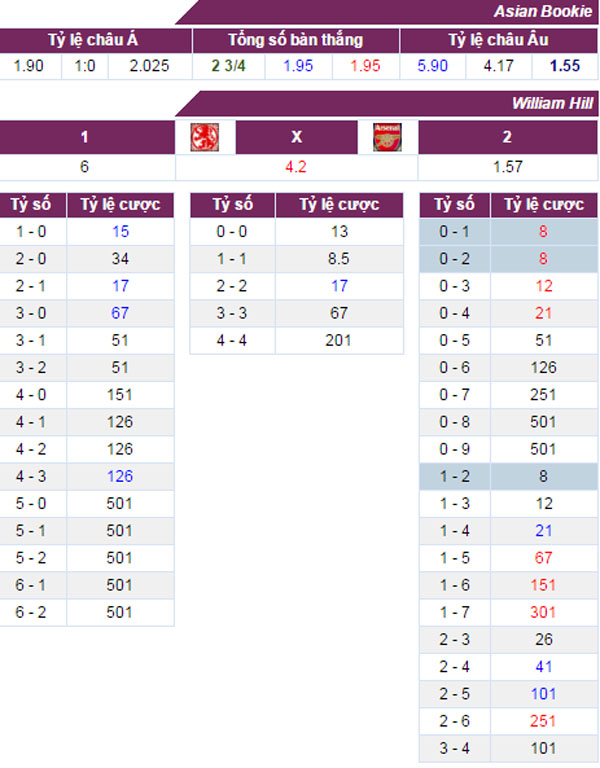
Task: Choose the highlighted 0 - 1 odds 8
Action: tap(543, 232)
